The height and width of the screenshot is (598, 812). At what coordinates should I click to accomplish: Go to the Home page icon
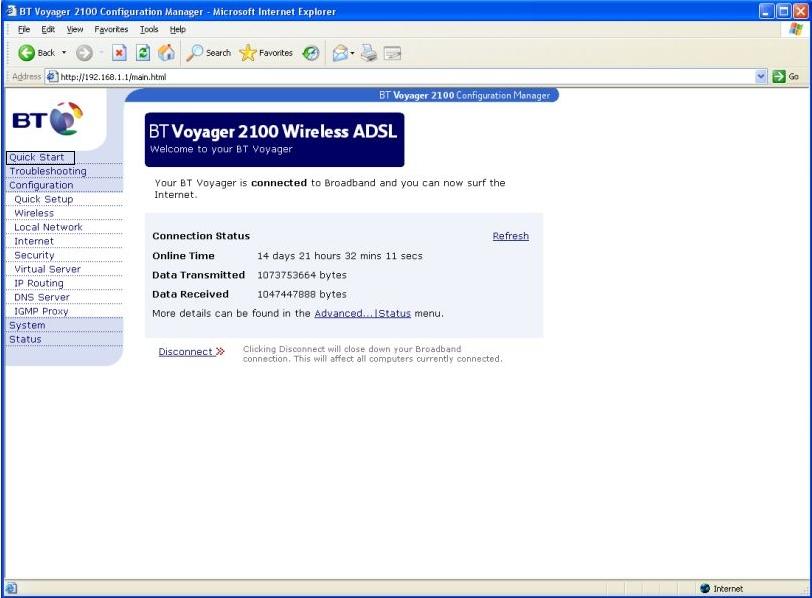pos(166,53)
